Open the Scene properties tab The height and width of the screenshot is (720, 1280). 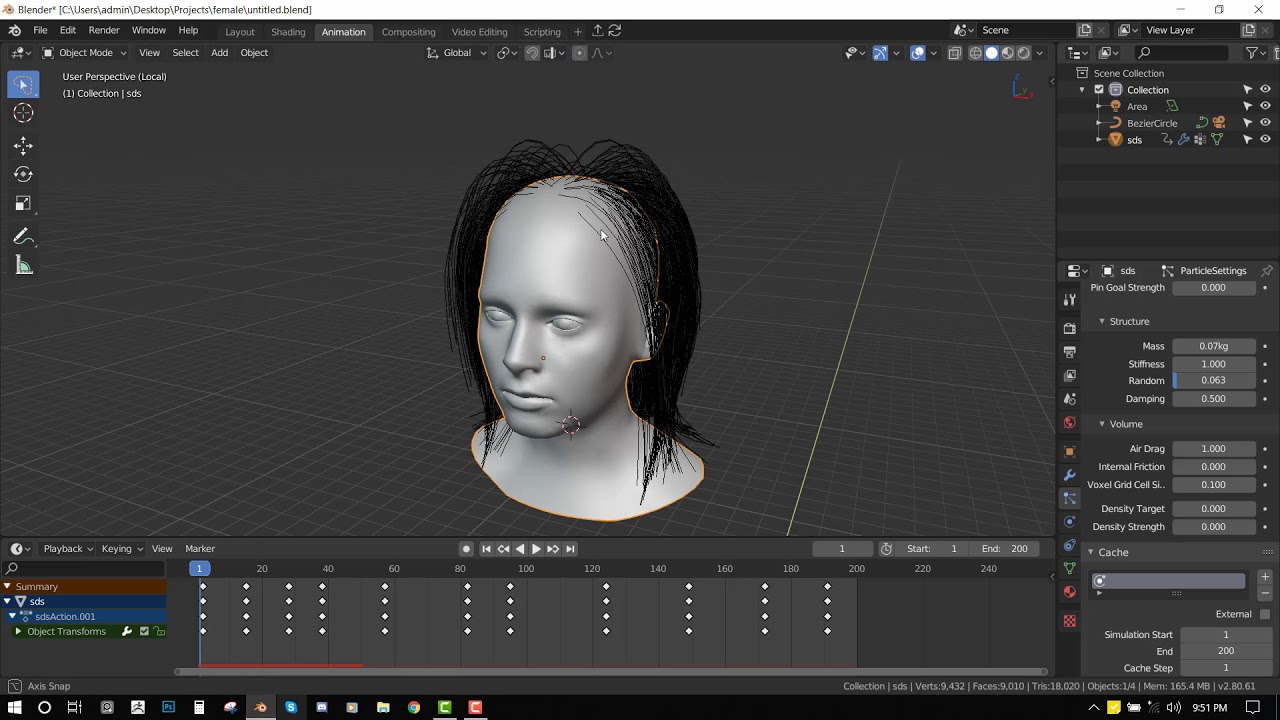[1070, 399]
